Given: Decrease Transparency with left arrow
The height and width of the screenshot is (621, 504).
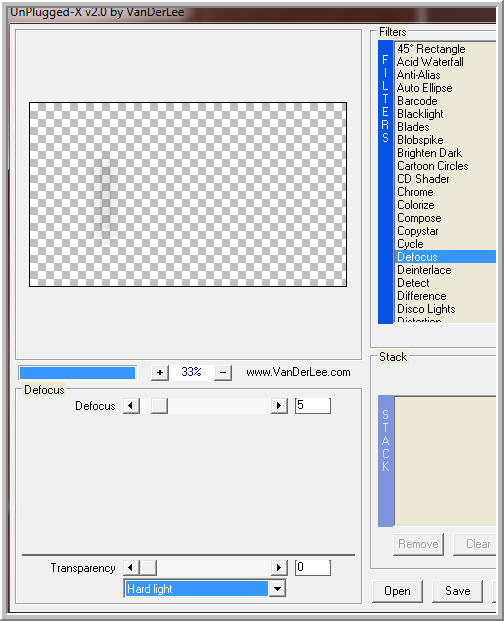Looking at the screenshot, I should coord(131,568).
